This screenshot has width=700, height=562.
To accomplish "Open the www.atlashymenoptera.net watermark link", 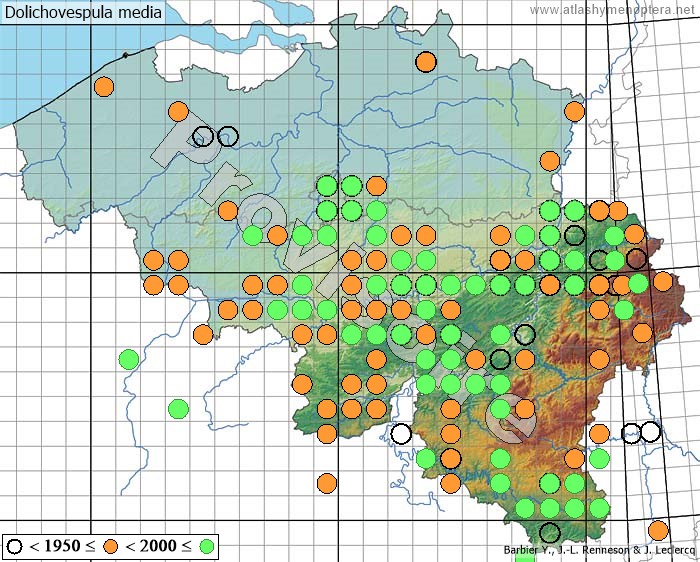I will click(x=612, y=9).
